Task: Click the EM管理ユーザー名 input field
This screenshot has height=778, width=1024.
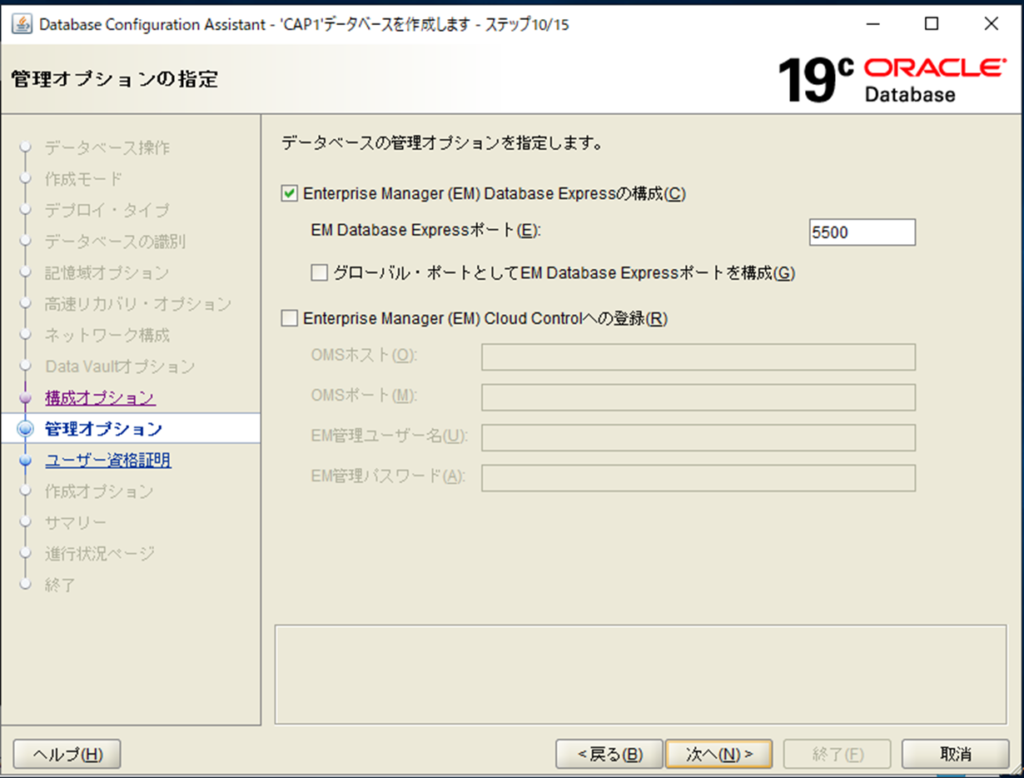Action: coord(698,438)
